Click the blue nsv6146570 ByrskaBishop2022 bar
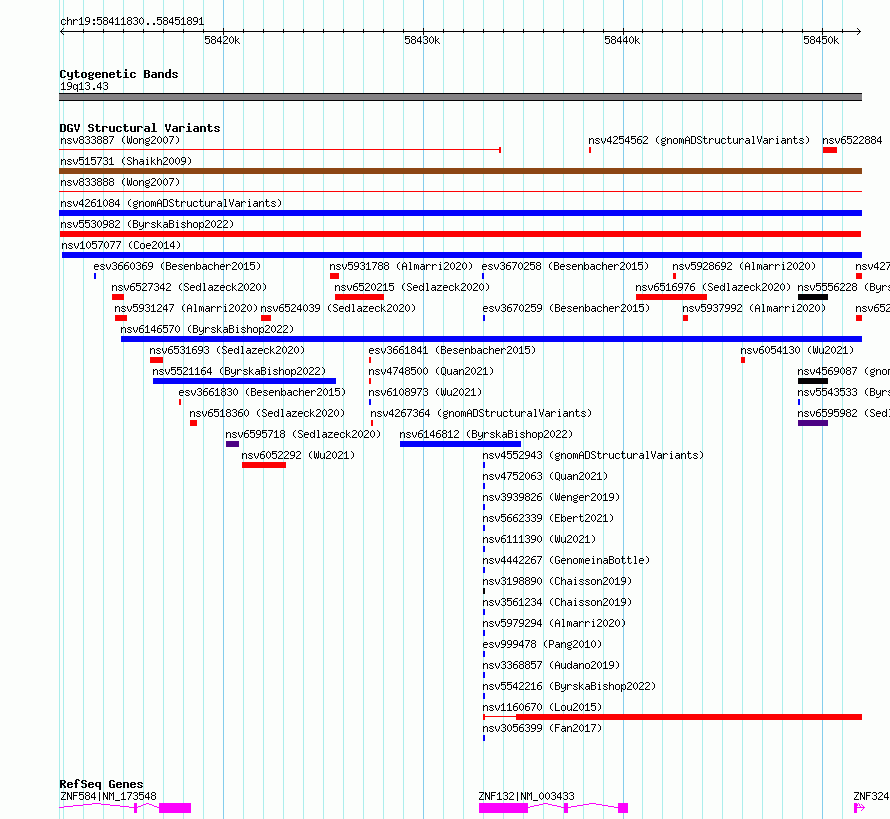 coord(492,339)
